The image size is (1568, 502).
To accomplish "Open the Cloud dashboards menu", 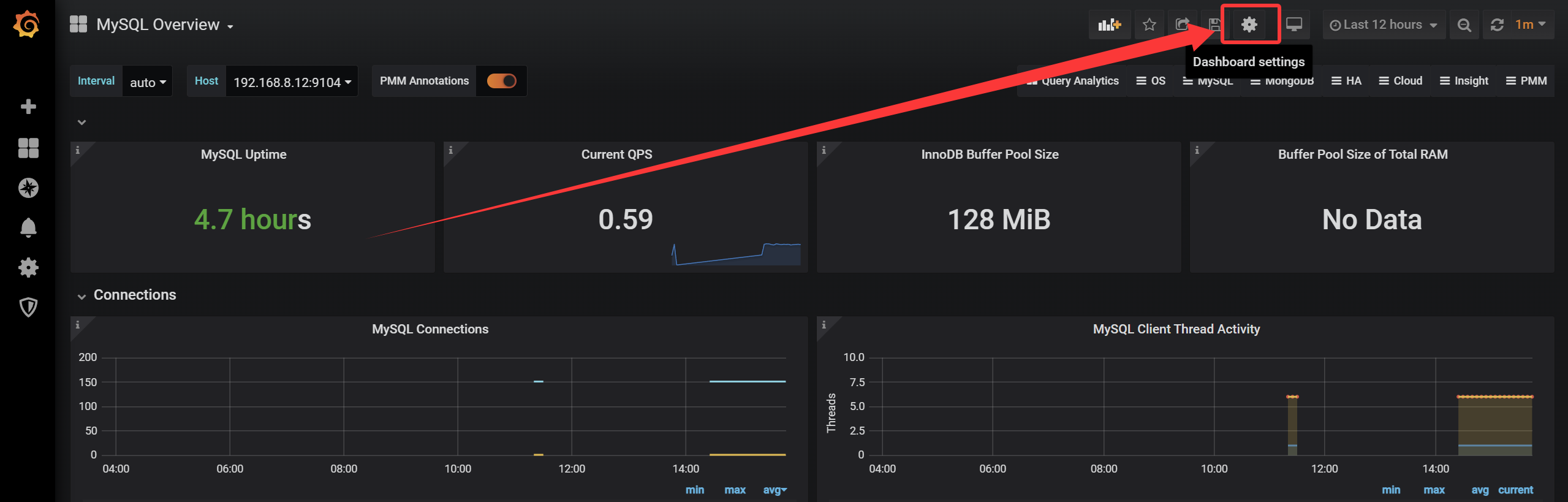I will click(1400, 81).
